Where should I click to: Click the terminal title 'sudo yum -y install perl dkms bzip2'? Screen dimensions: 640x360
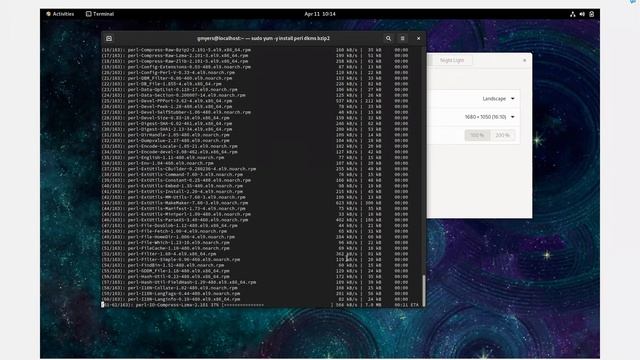point(290,38)
